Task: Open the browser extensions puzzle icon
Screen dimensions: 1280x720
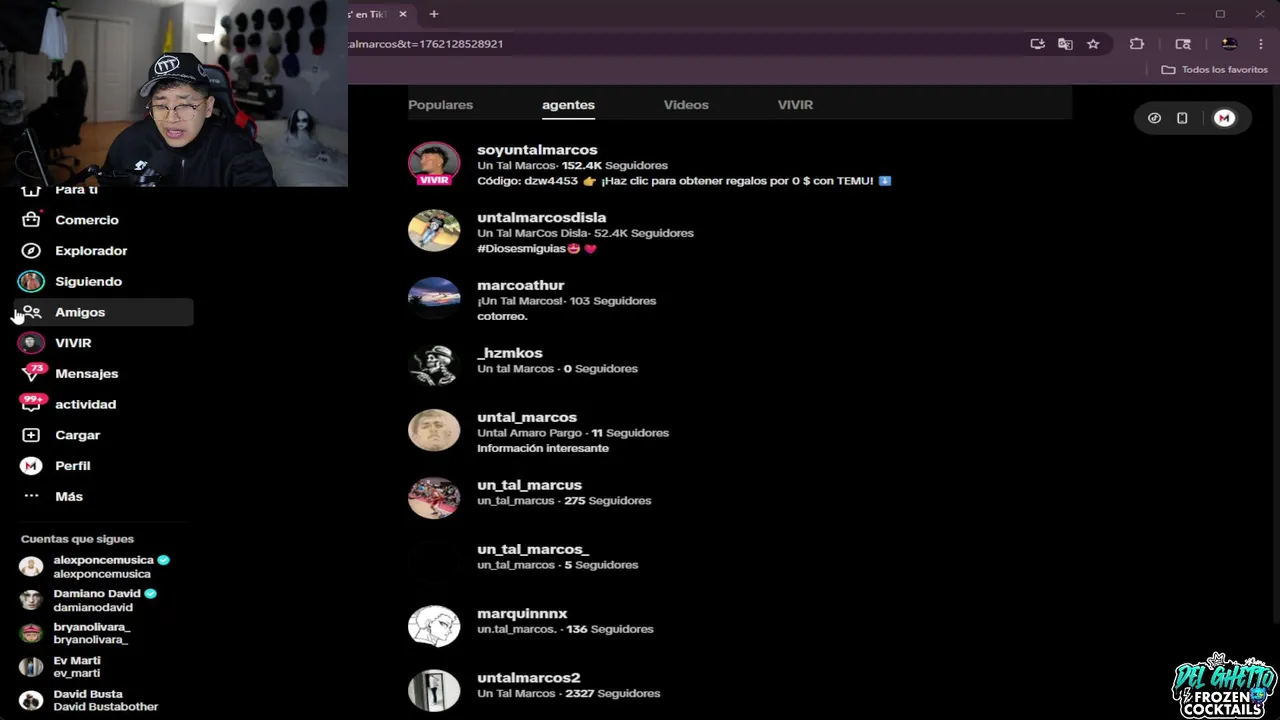Action: [x=1137, y=44]
